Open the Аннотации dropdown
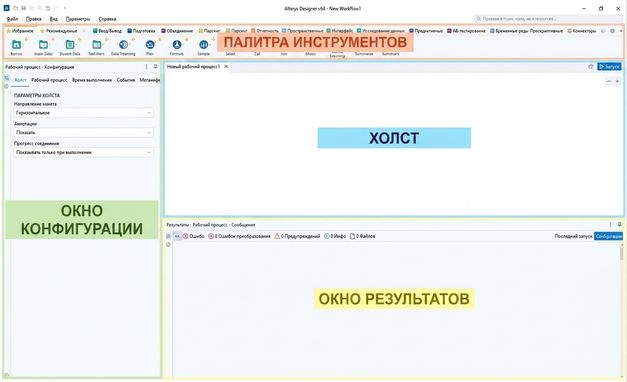Viewport: 627px width, 382px height. tap(84, 132)
